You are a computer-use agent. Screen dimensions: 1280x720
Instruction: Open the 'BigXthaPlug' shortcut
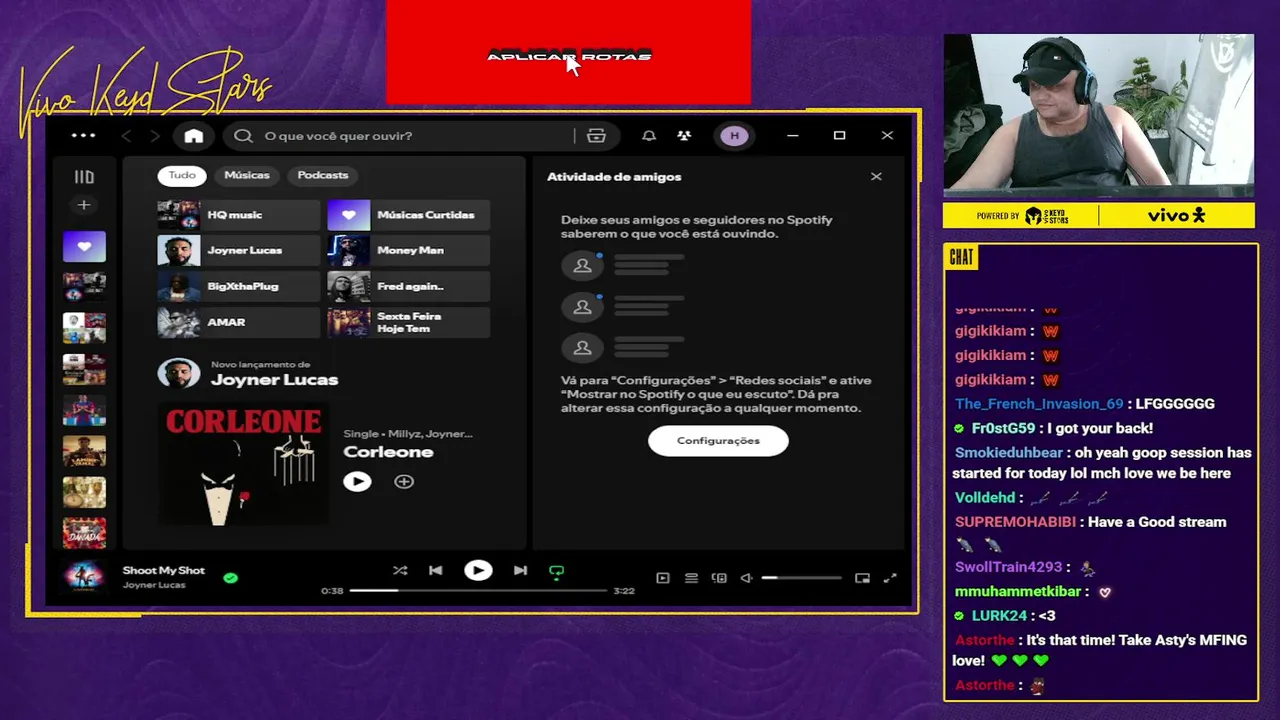(x=239, y=287)
